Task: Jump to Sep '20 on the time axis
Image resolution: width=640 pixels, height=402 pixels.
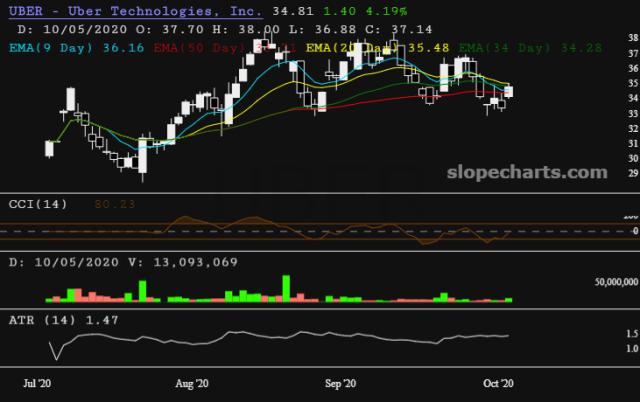Action: [342, 383]
